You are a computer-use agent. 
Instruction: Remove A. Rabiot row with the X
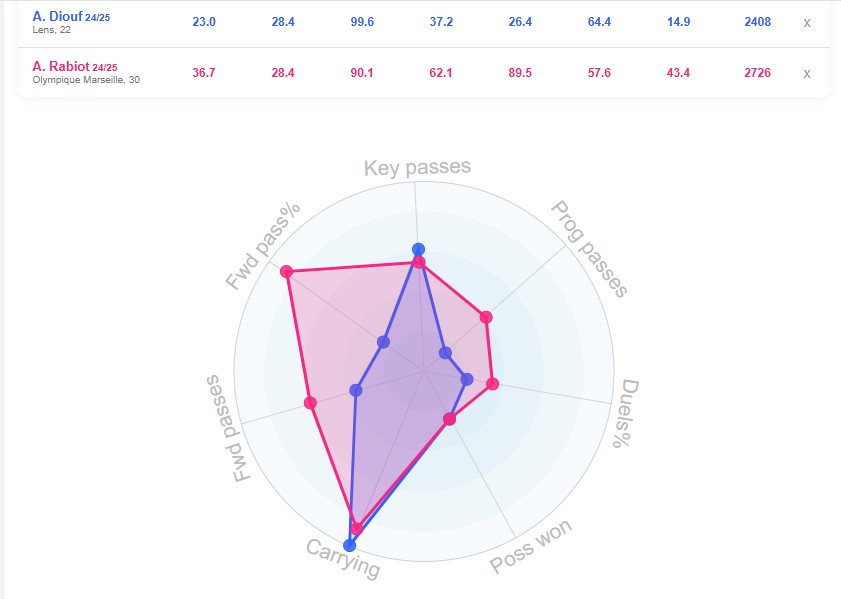[x=807, y=73]
